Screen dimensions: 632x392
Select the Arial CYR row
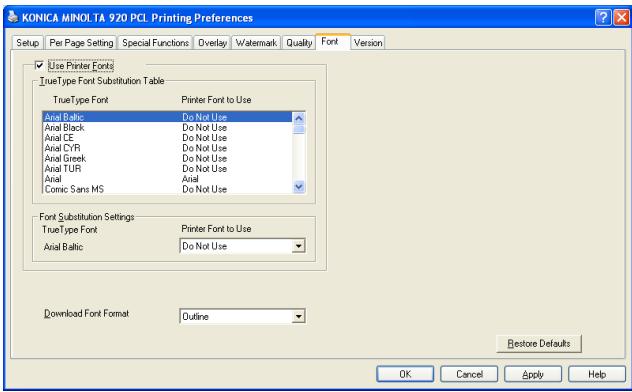tap(167, 148)
